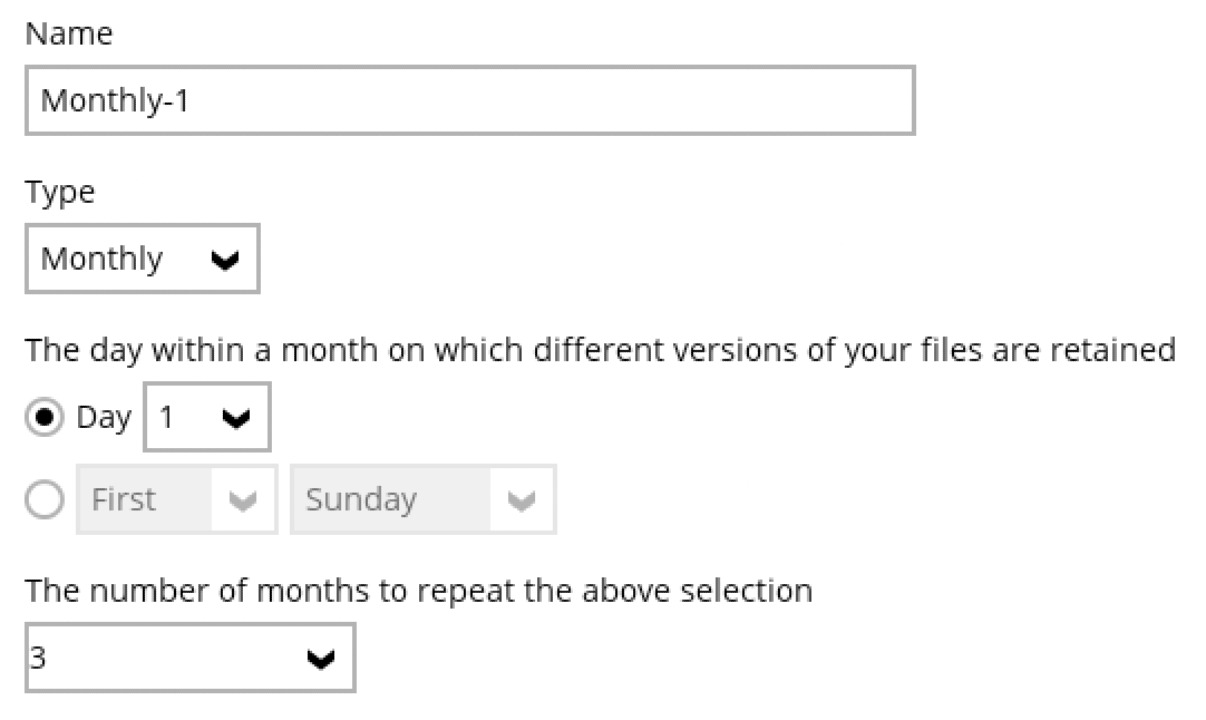
Task: Open the First ordinal dropdown
Action: point(176,499)
